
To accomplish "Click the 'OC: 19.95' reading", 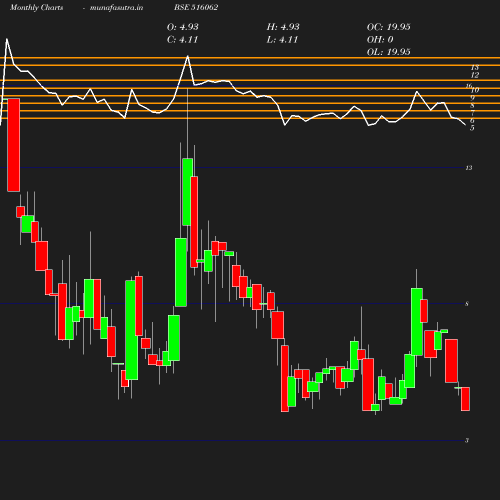I will click(x=389, y=27).
